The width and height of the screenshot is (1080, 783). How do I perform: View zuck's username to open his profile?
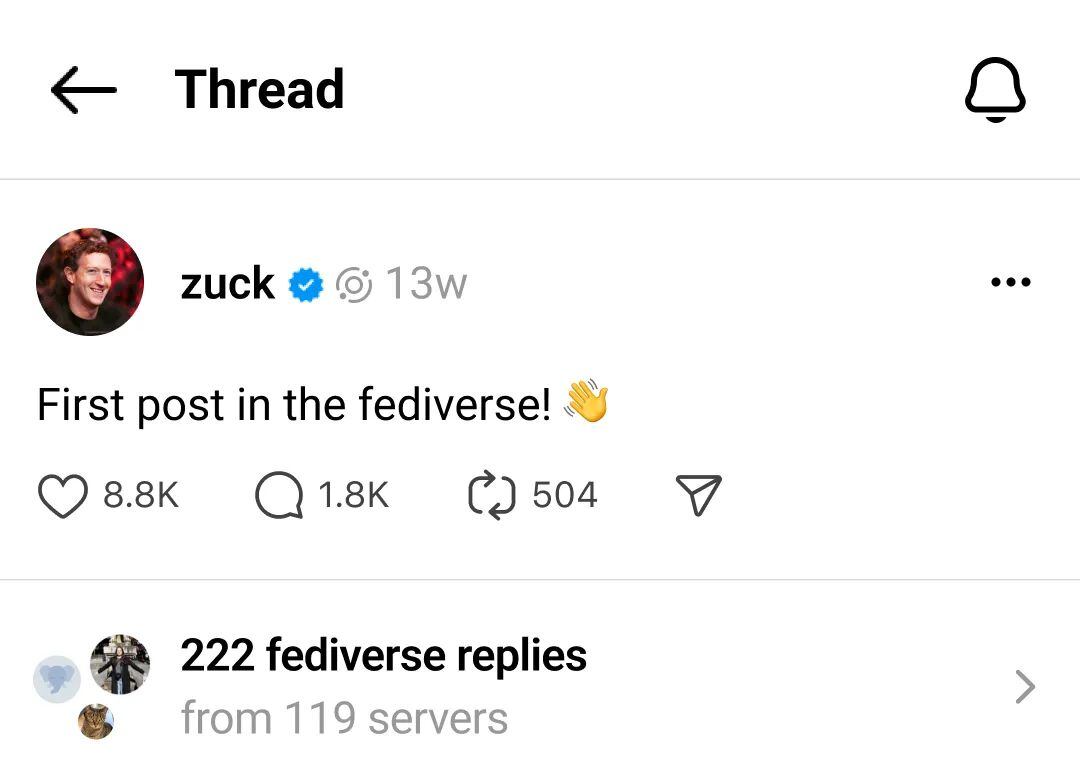point(228,283)
